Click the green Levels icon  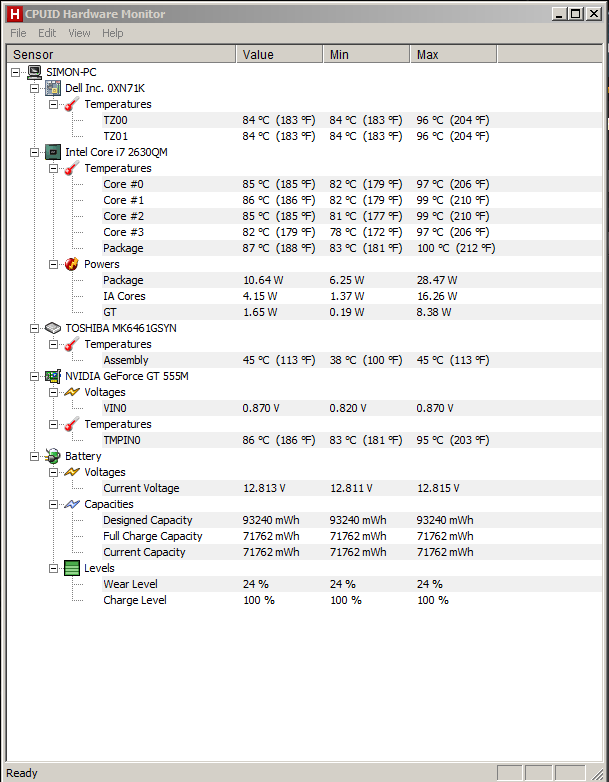pos(72,568)
